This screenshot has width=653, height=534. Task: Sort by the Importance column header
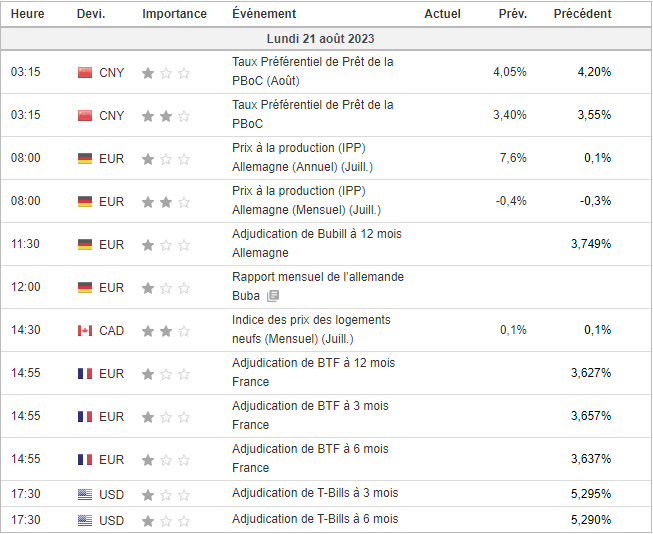(174, 14)
